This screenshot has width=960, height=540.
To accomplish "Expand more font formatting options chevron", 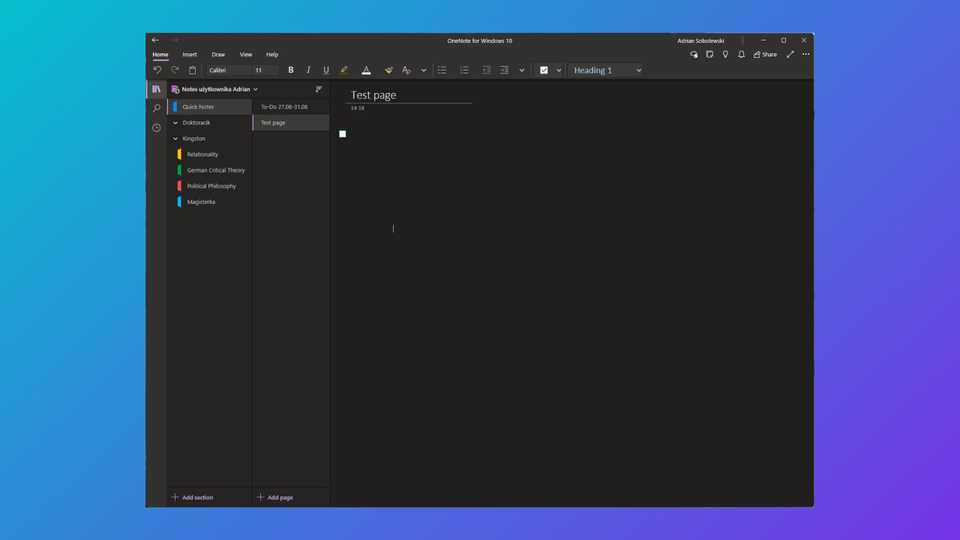I will [423, 70].
